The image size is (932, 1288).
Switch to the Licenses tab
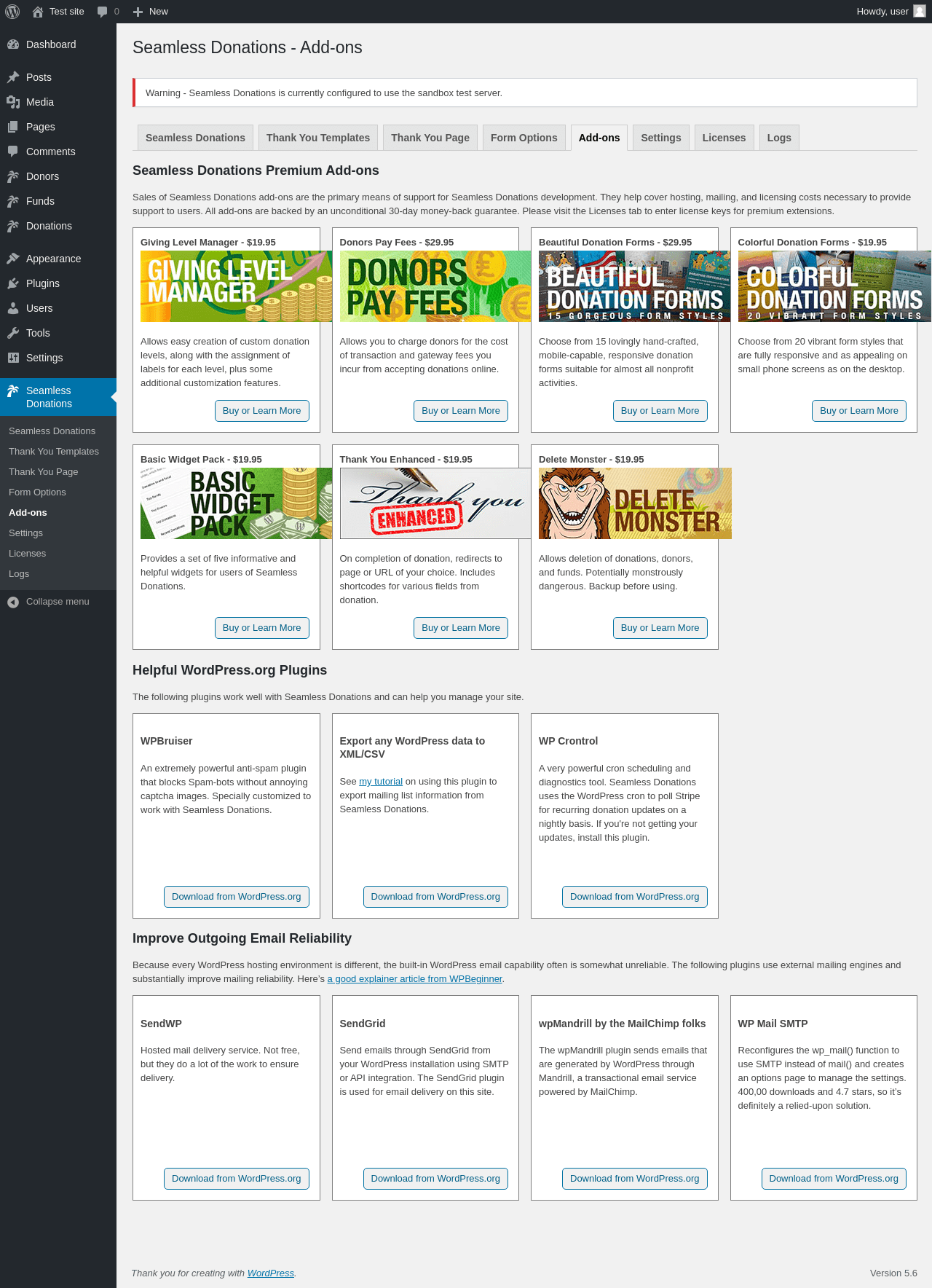[x=724, y=138]
